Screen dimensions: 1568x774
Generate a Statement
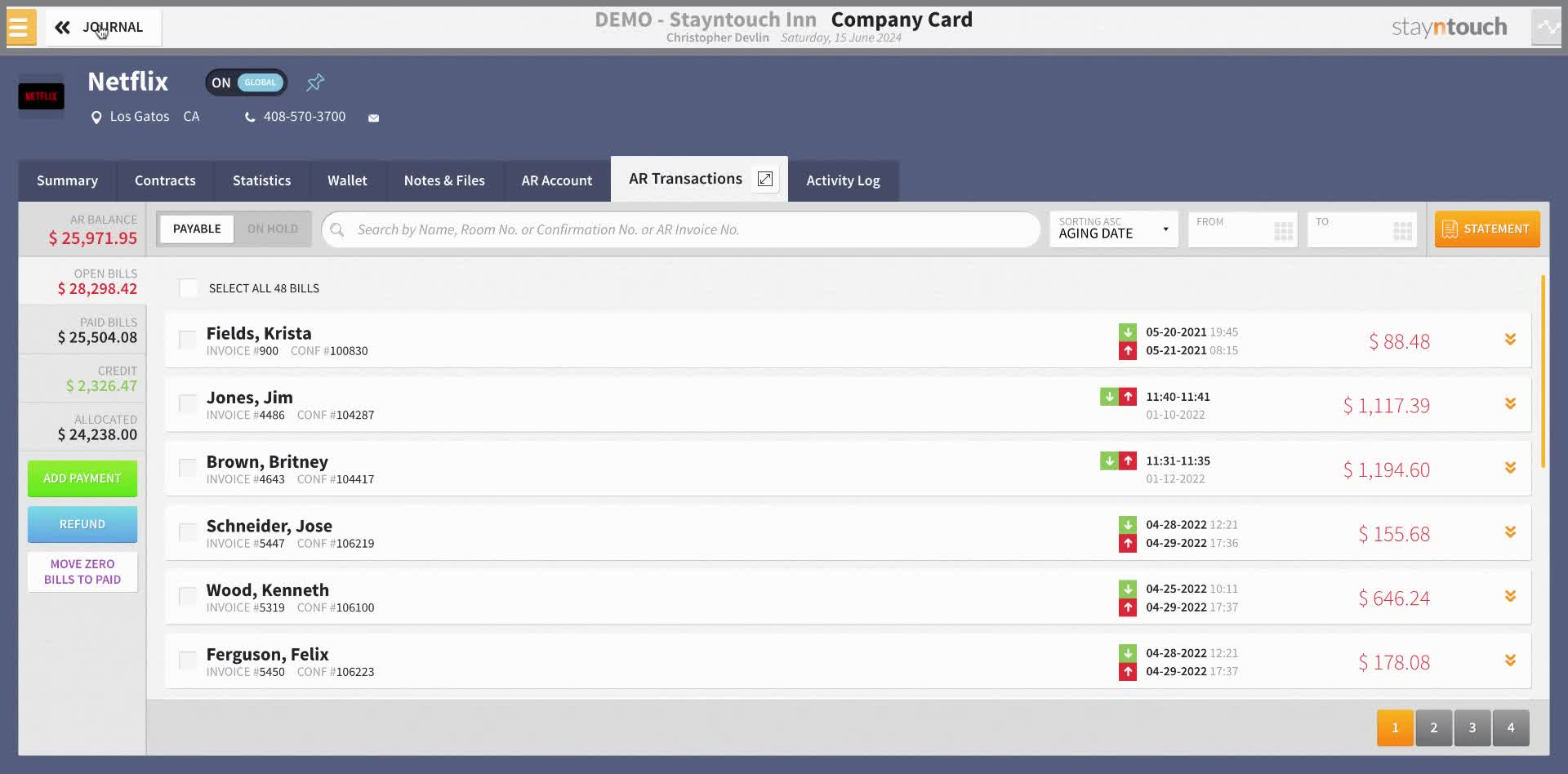(x=1487, y=229)
